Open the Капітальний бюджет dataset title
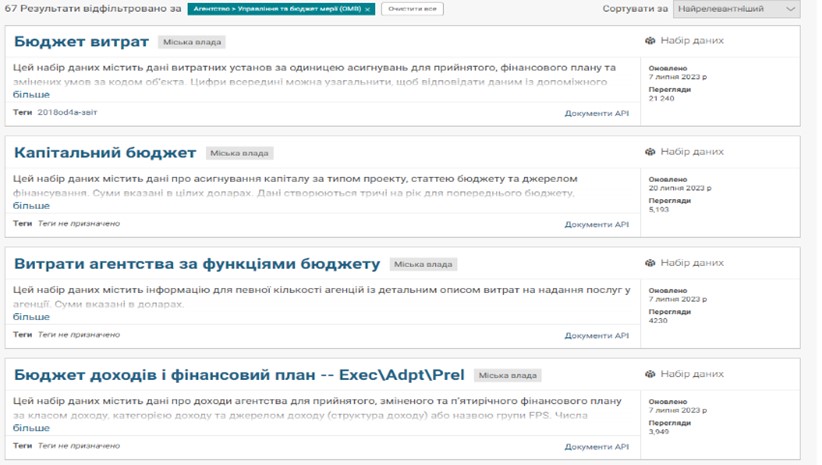 105,153
